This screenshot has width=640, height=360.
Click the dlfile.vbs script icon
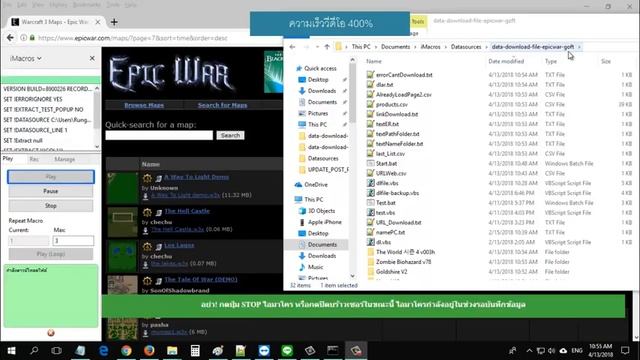click(370, 183)
